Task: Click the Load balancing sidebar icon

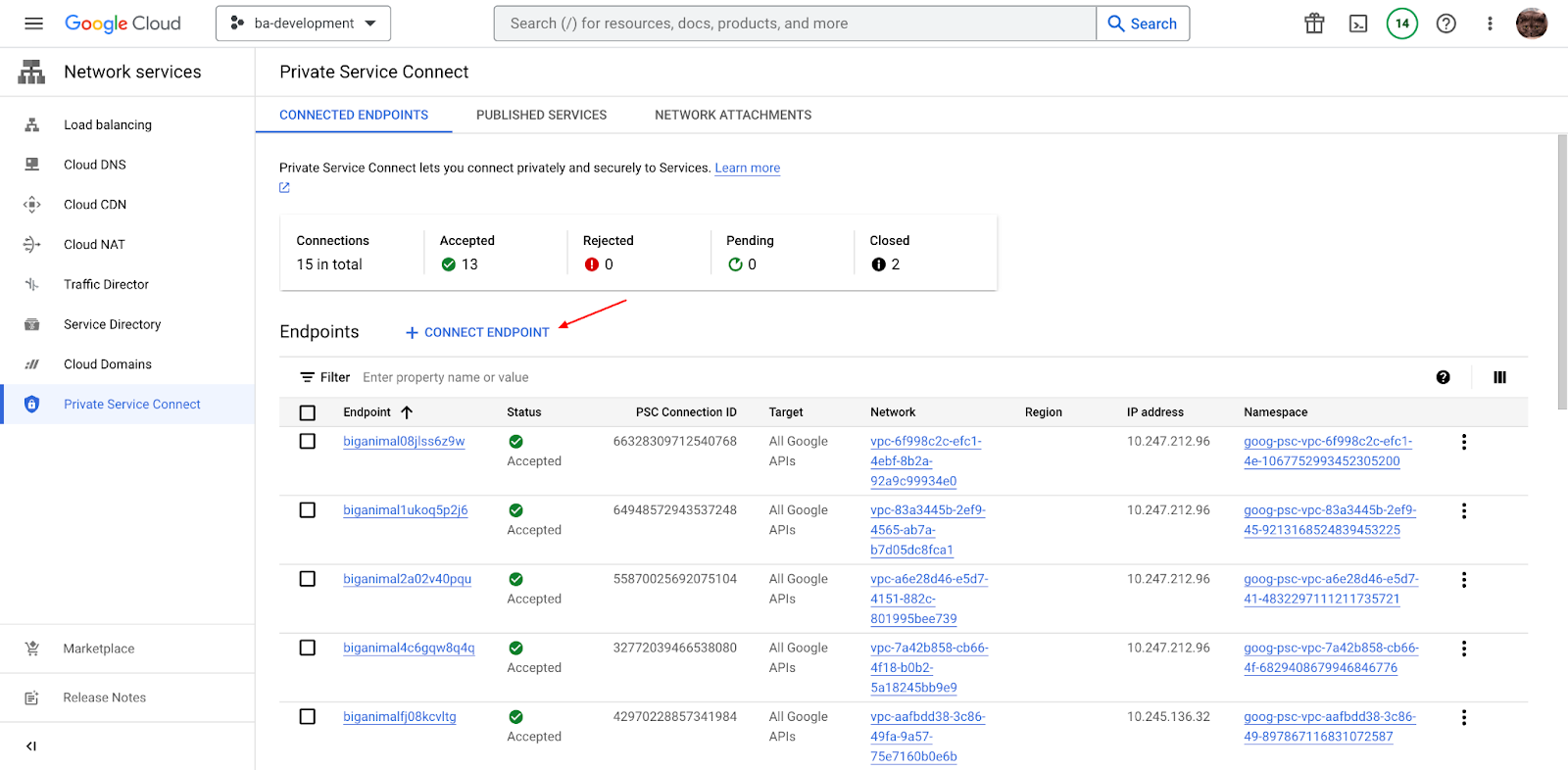Action: [x=31, y=124]
